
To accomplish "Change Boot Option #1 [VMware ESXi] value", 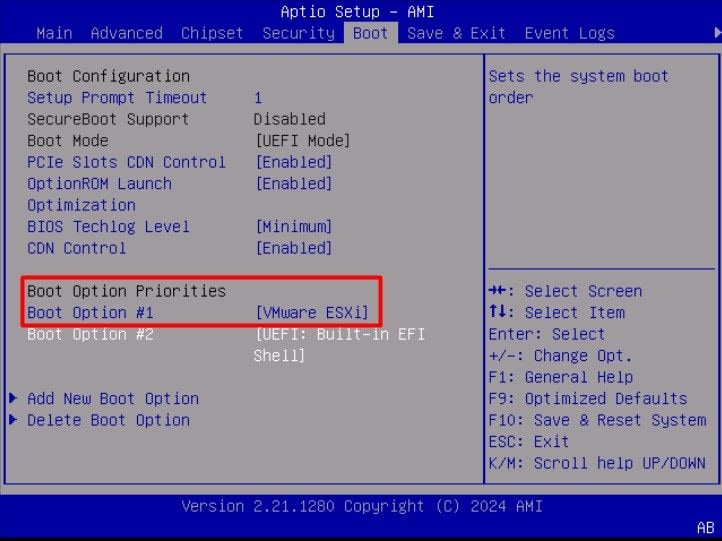I will 312,313.
